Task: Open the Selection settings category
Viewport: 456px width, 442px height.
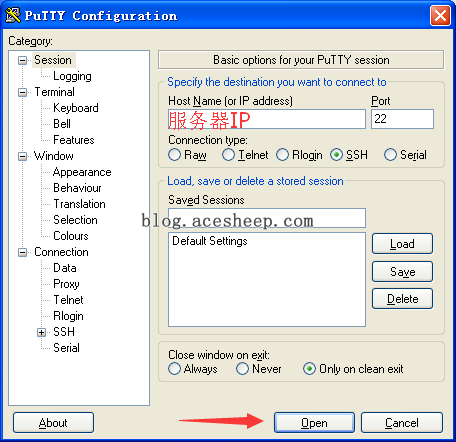Action: click(75, 220)
